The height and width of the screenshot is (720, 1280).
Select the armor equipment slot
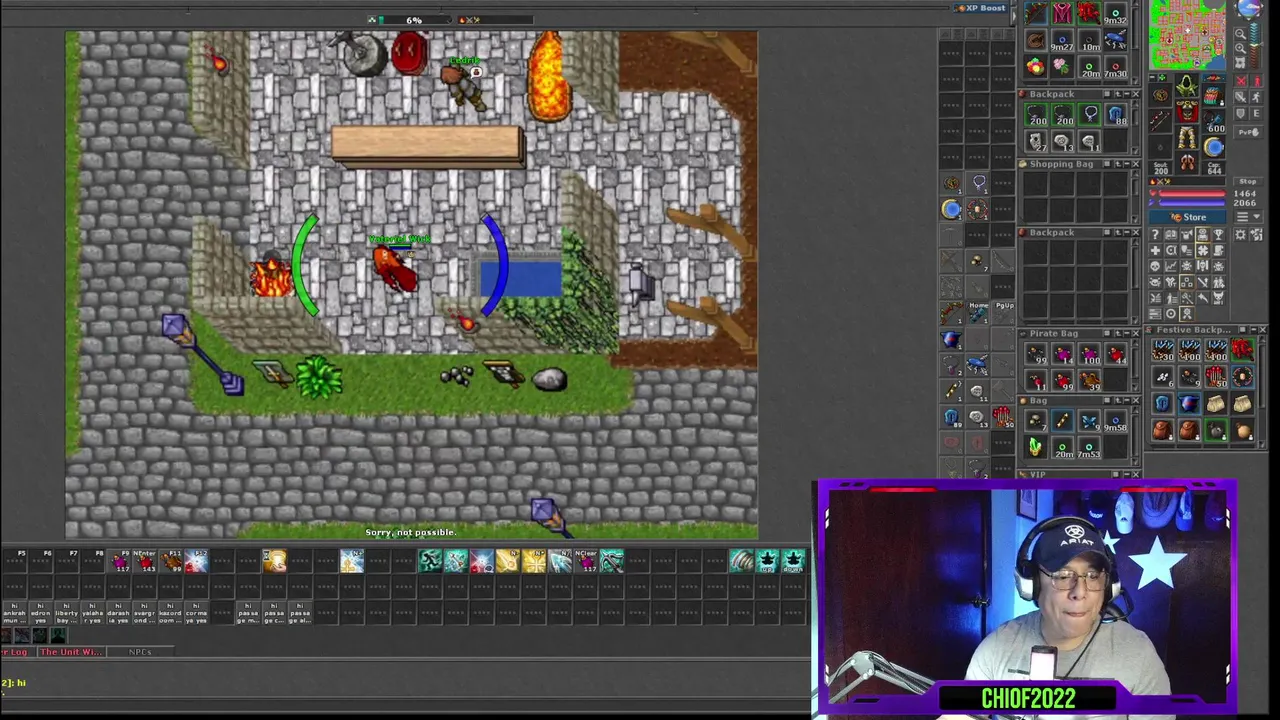(x=1187, y=111)
